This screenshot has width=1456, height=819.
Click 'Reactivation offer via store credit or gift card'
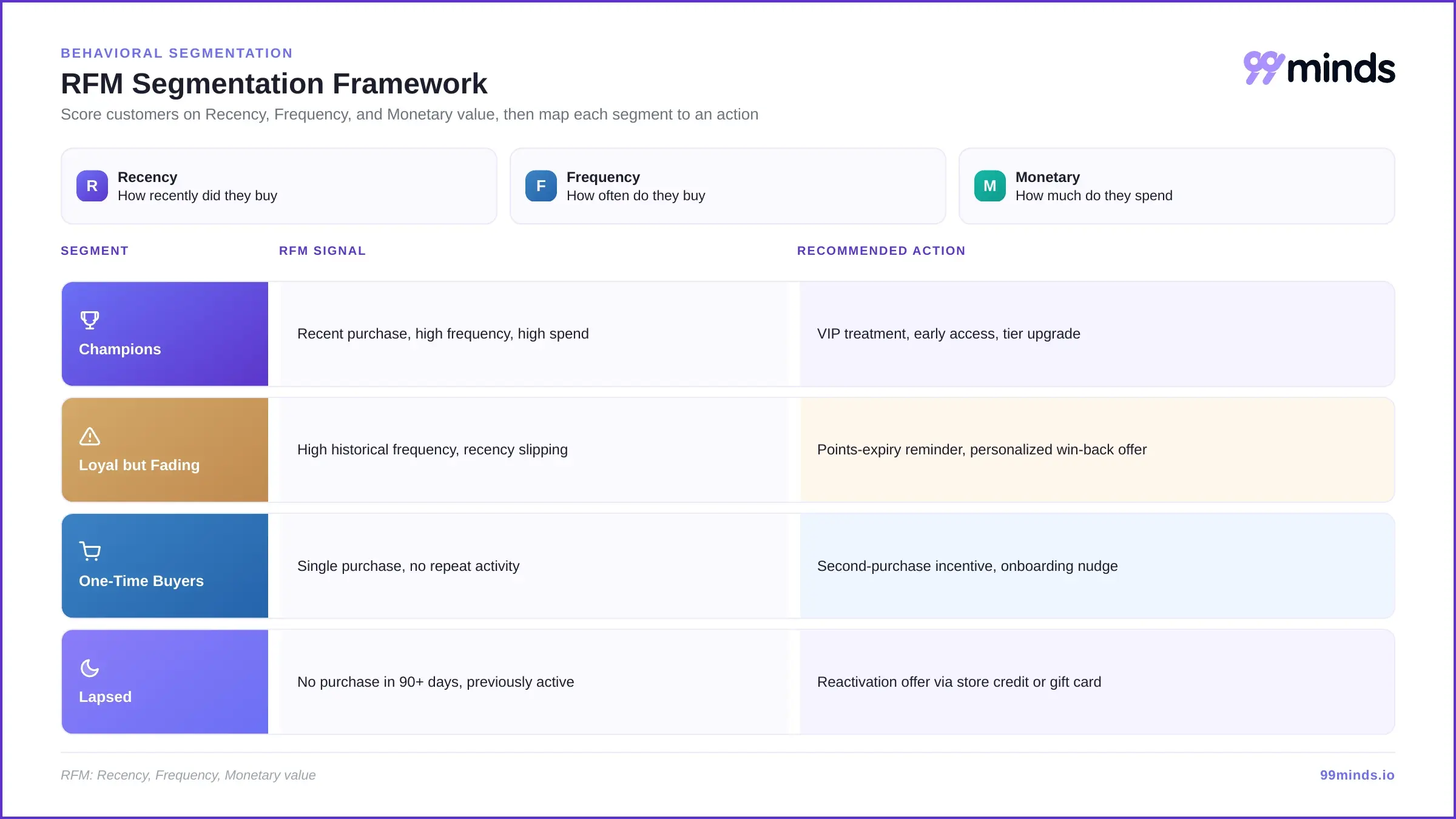(959, 682)
